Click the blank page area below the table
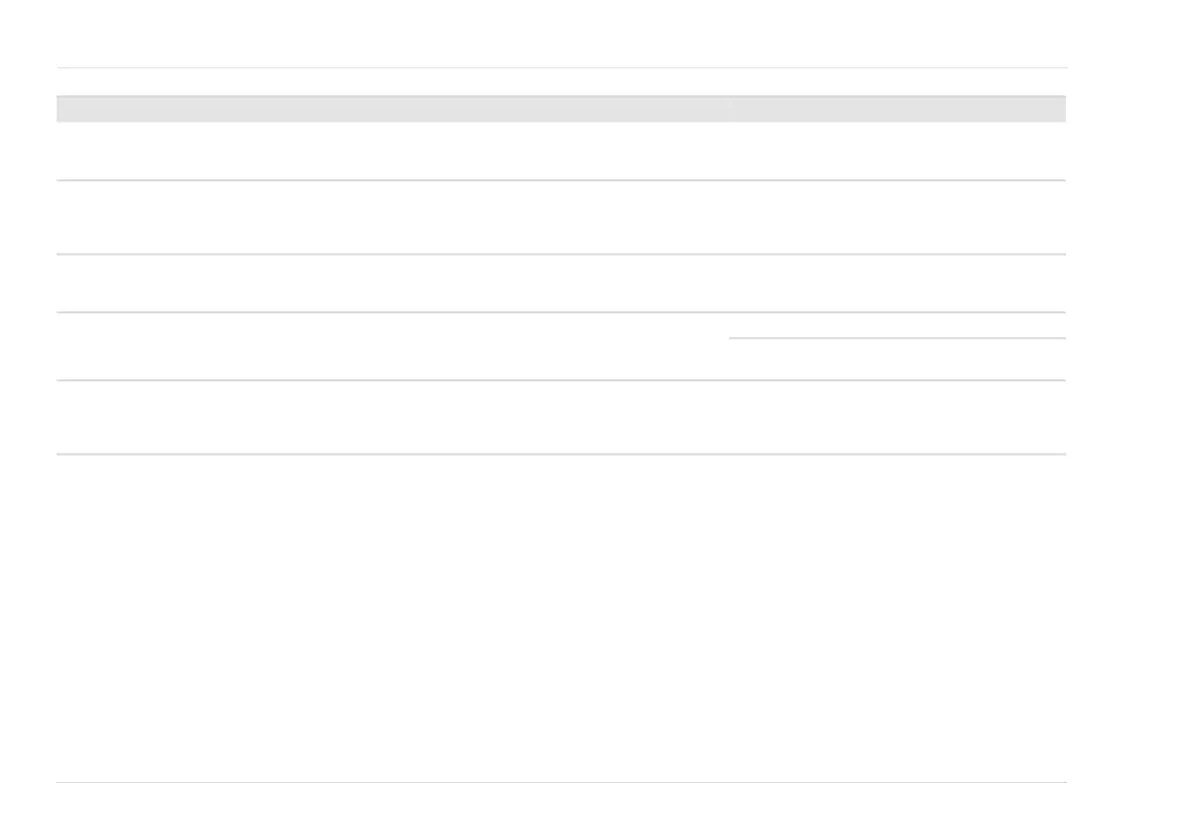The width and height of the screenshot is (1191, 839). pyautogui.click(x=560, y=615)
